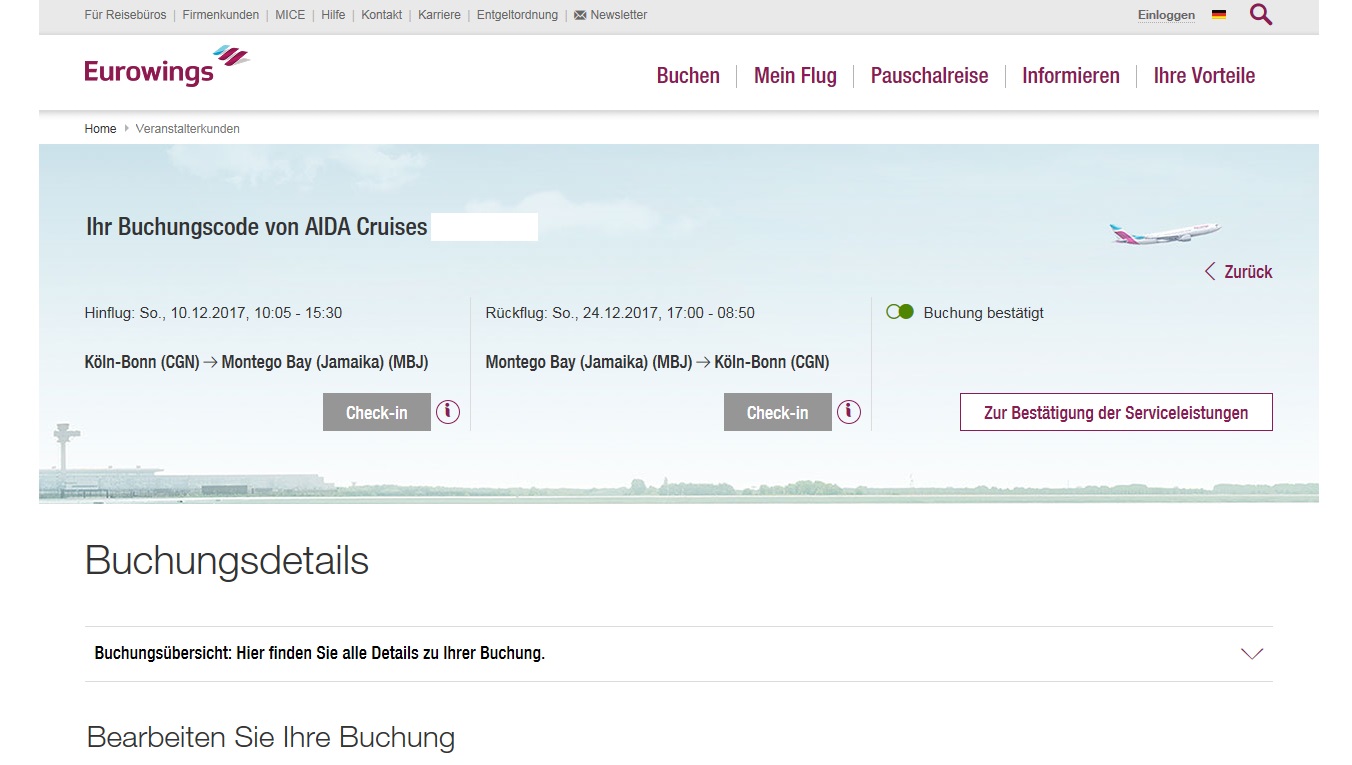
Task: Expand the Buchungsübersicht section chevron
Action: [x=1251, y=654]
